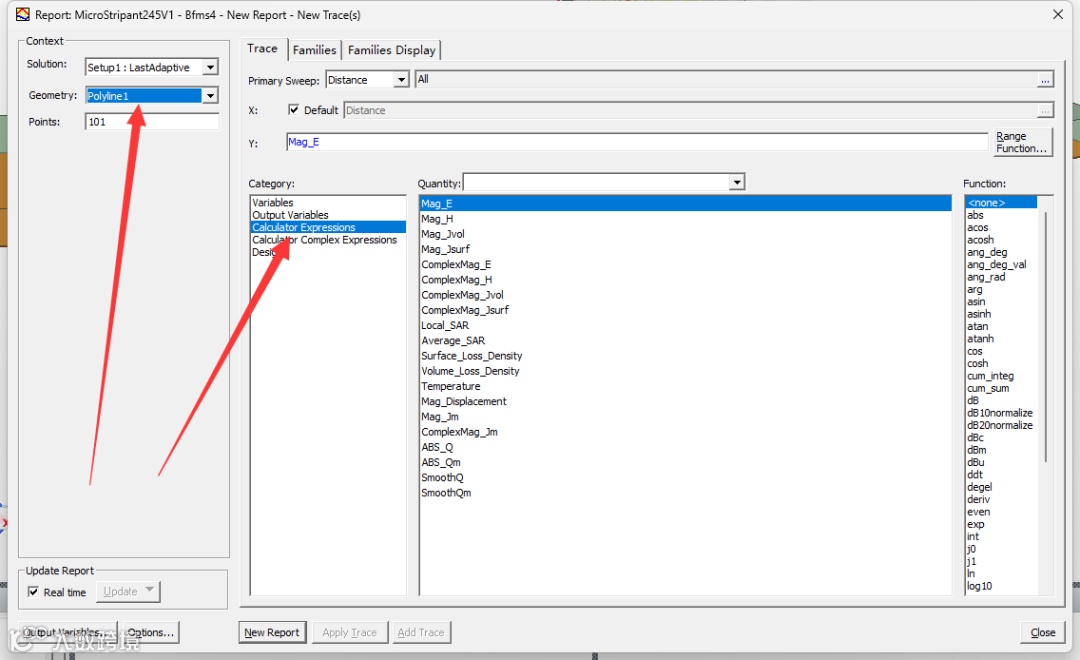Select abs function
The height and width of the screenshot is (660, 1080).
[975, 215]
